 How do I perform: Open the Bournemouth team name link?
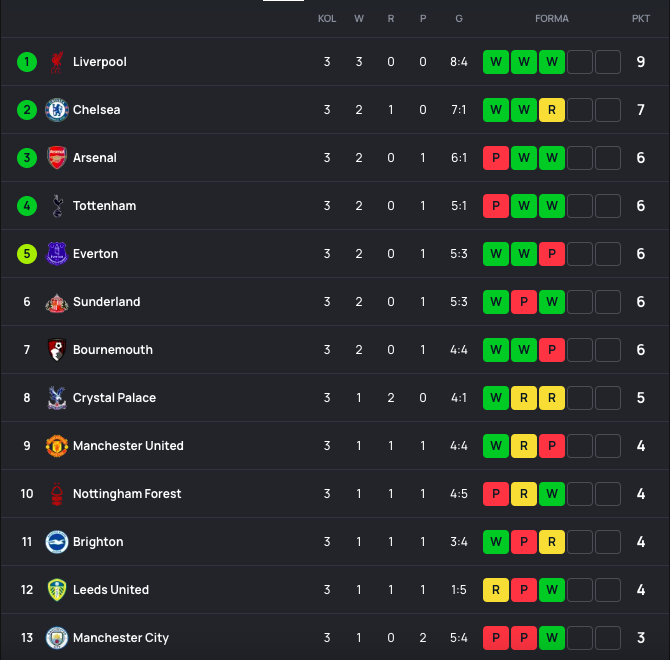pyautogui.click(x=113, y=350)
